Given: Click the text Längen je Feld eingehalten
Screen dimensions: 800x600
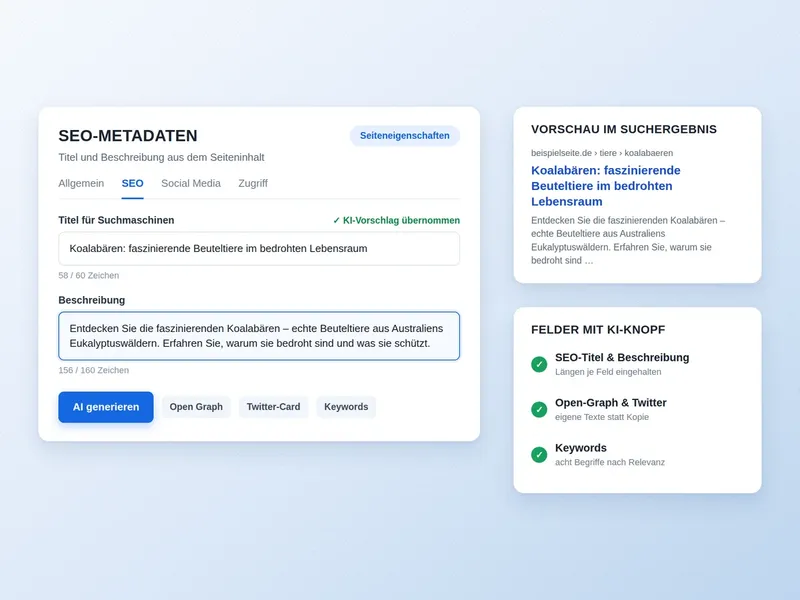Looking at the screenshot, I should (x=608, y=372).
